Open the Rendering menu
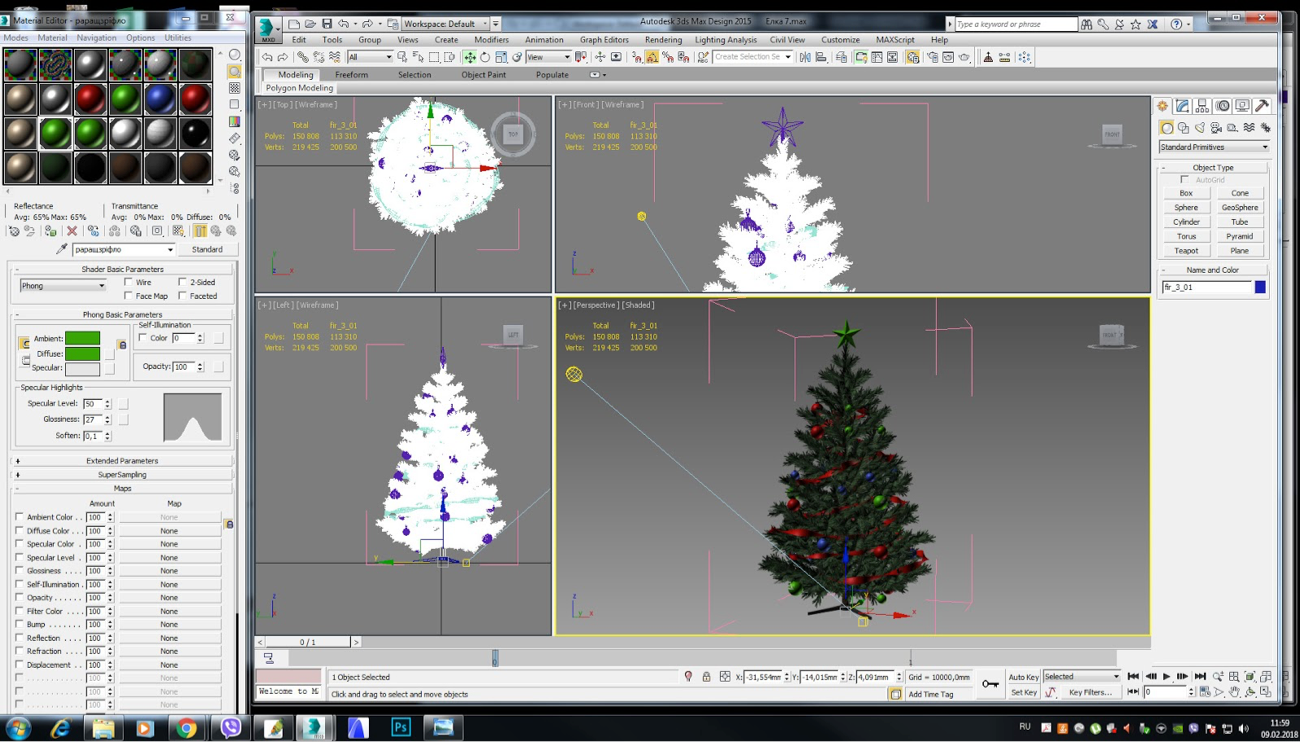This screenshot has width=1300, height=742. coord(662,40)
